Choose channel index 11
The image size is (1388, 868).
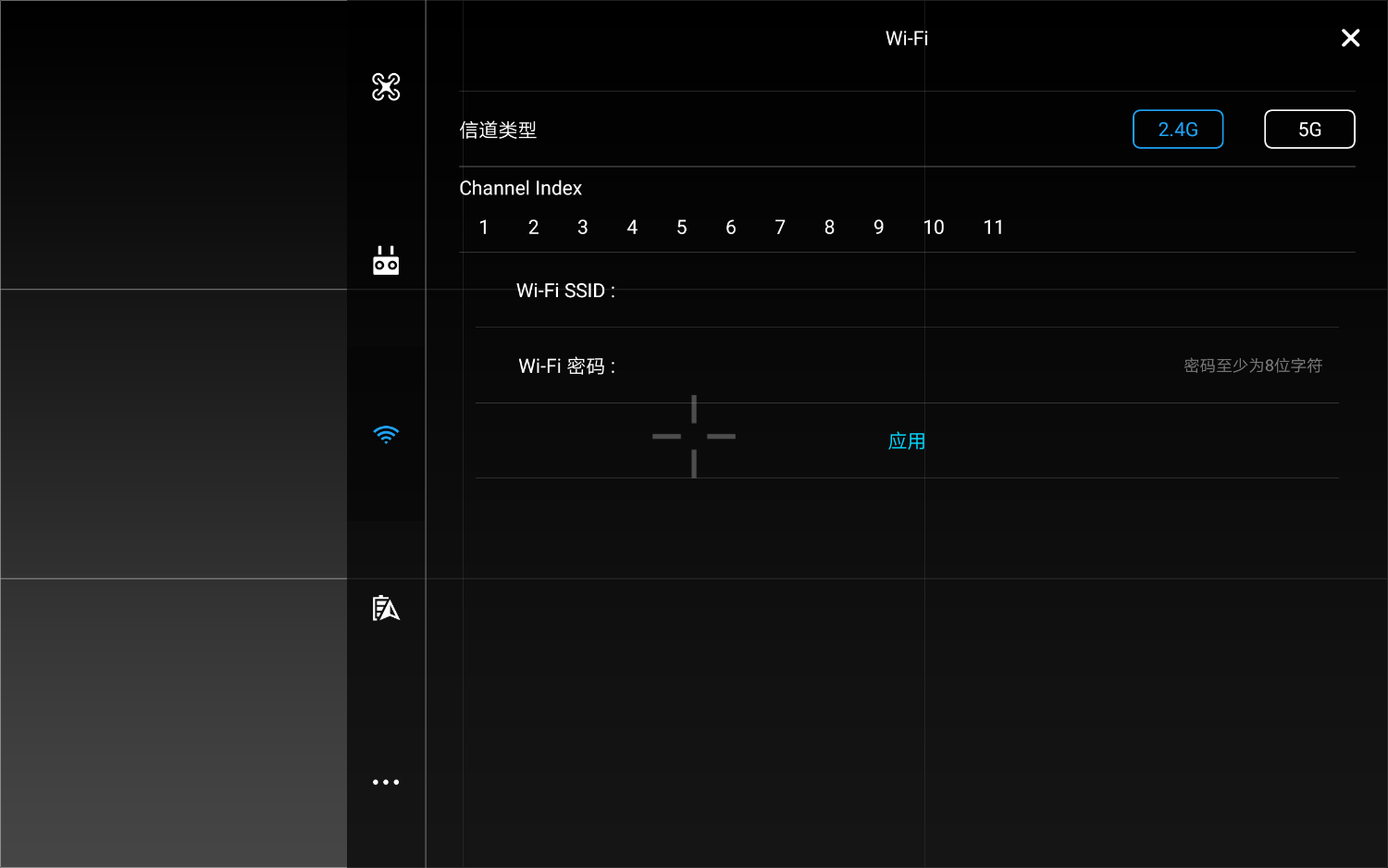pos(993,228)
